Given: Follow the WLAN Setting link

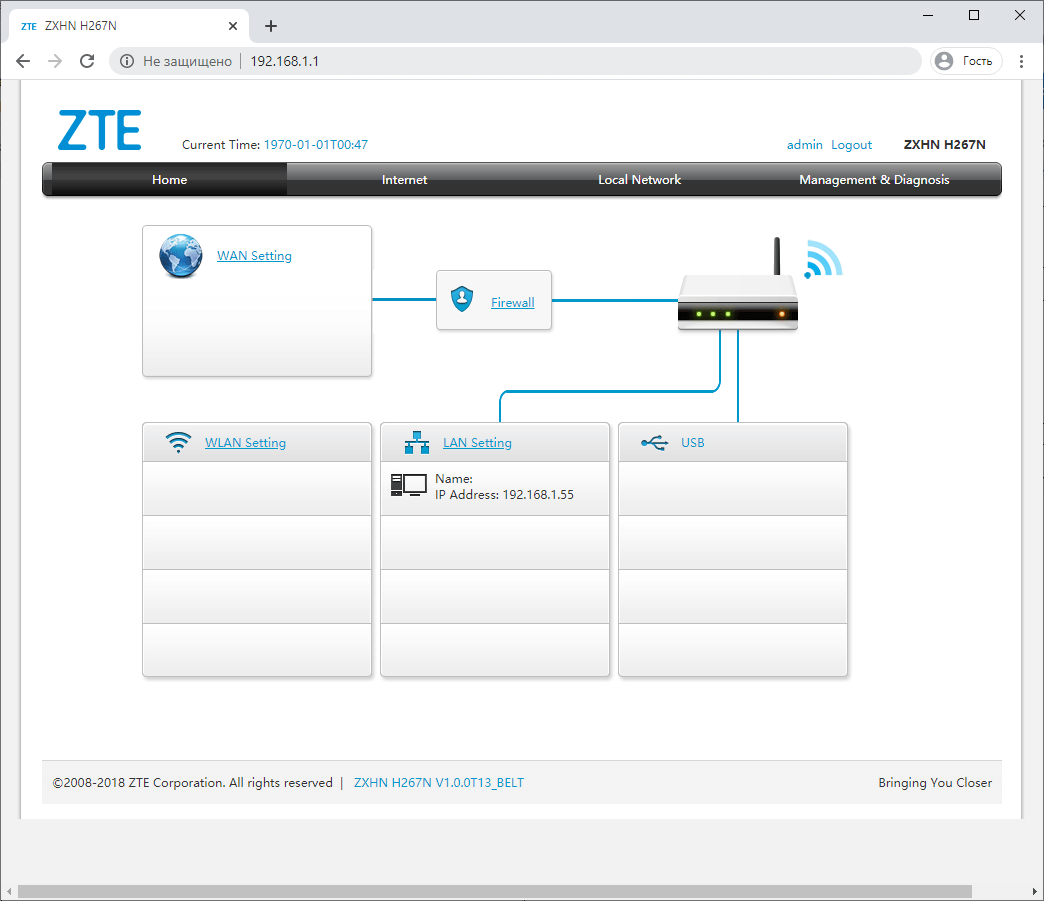Looking at the screenshot, I should [x=245, y=443].
